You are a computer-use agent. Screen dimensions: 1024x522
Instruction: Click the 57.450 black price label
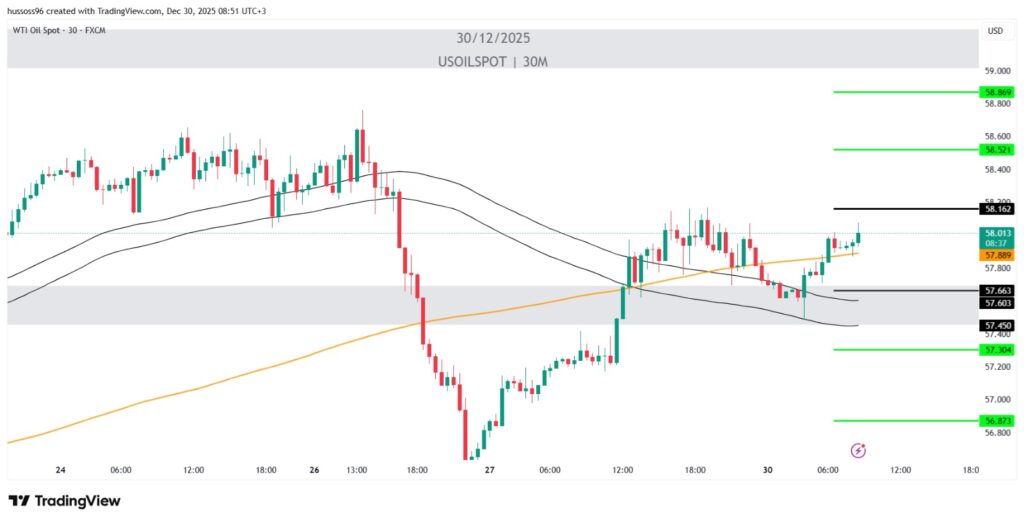[998, 326]
